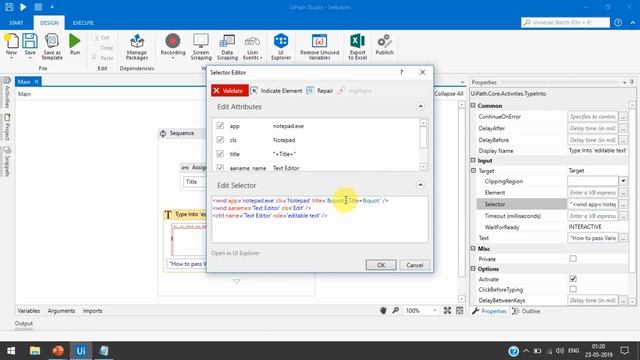This screenshot has height=360, width=640.
Task: Uncheck the aaname attribute checkbox
Action: click(220, 167)
